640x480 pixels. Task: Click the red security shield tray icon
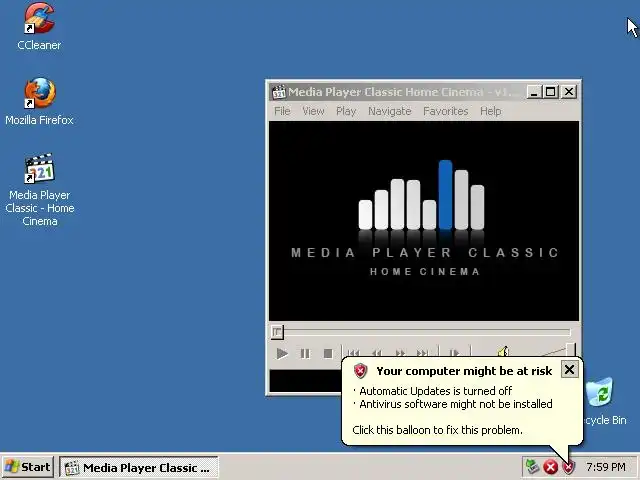[569, 467]
